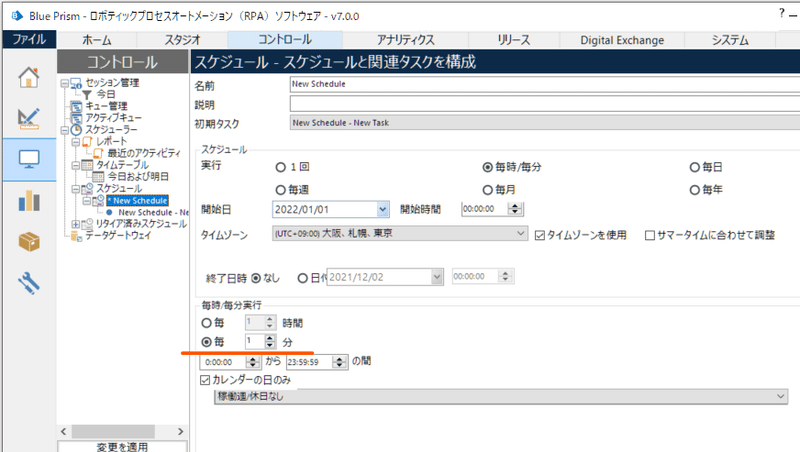Image resolution: width=800 pixels, height=452 pixels.
Task: Enable サマータイムに合わせて調整 checkbox
Action: (x=650, y=236)
